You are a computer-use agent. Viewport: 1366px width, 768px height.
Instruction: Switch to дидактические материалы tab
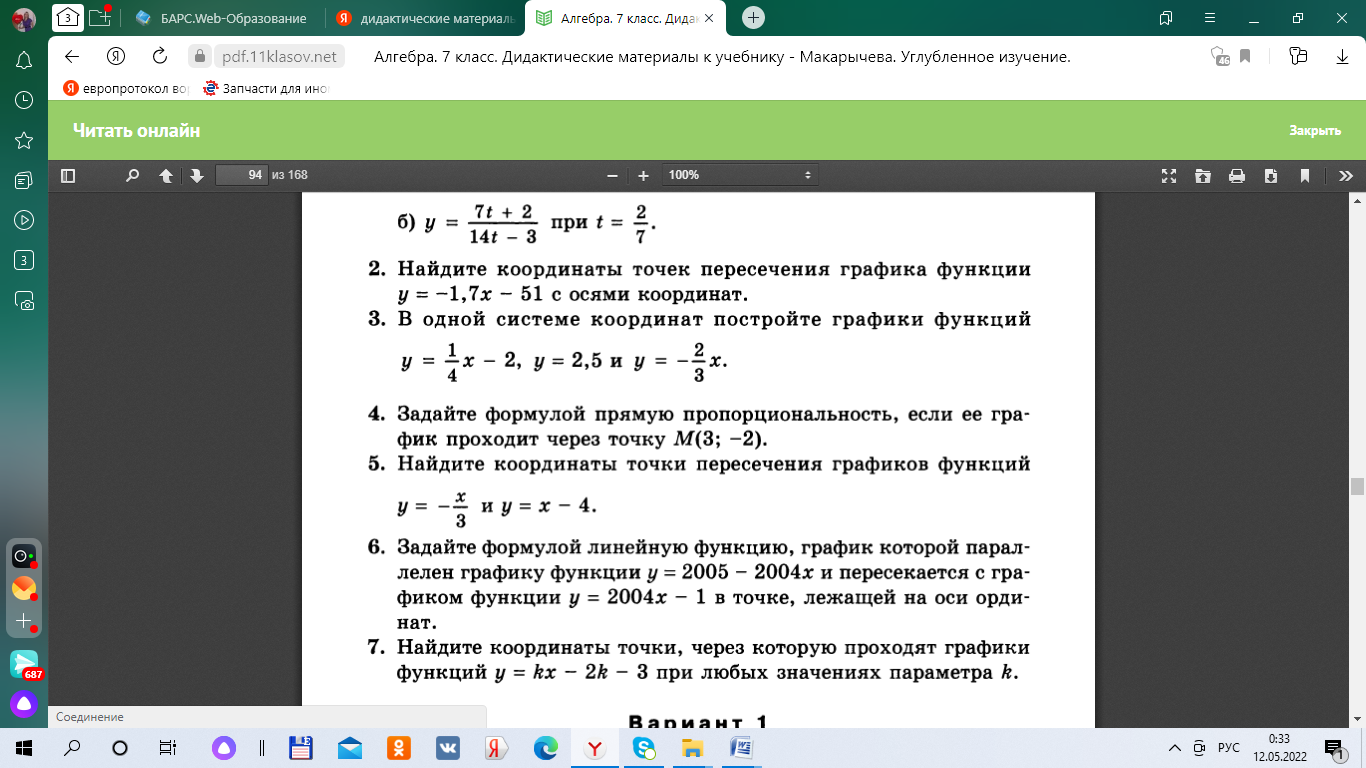426,17
